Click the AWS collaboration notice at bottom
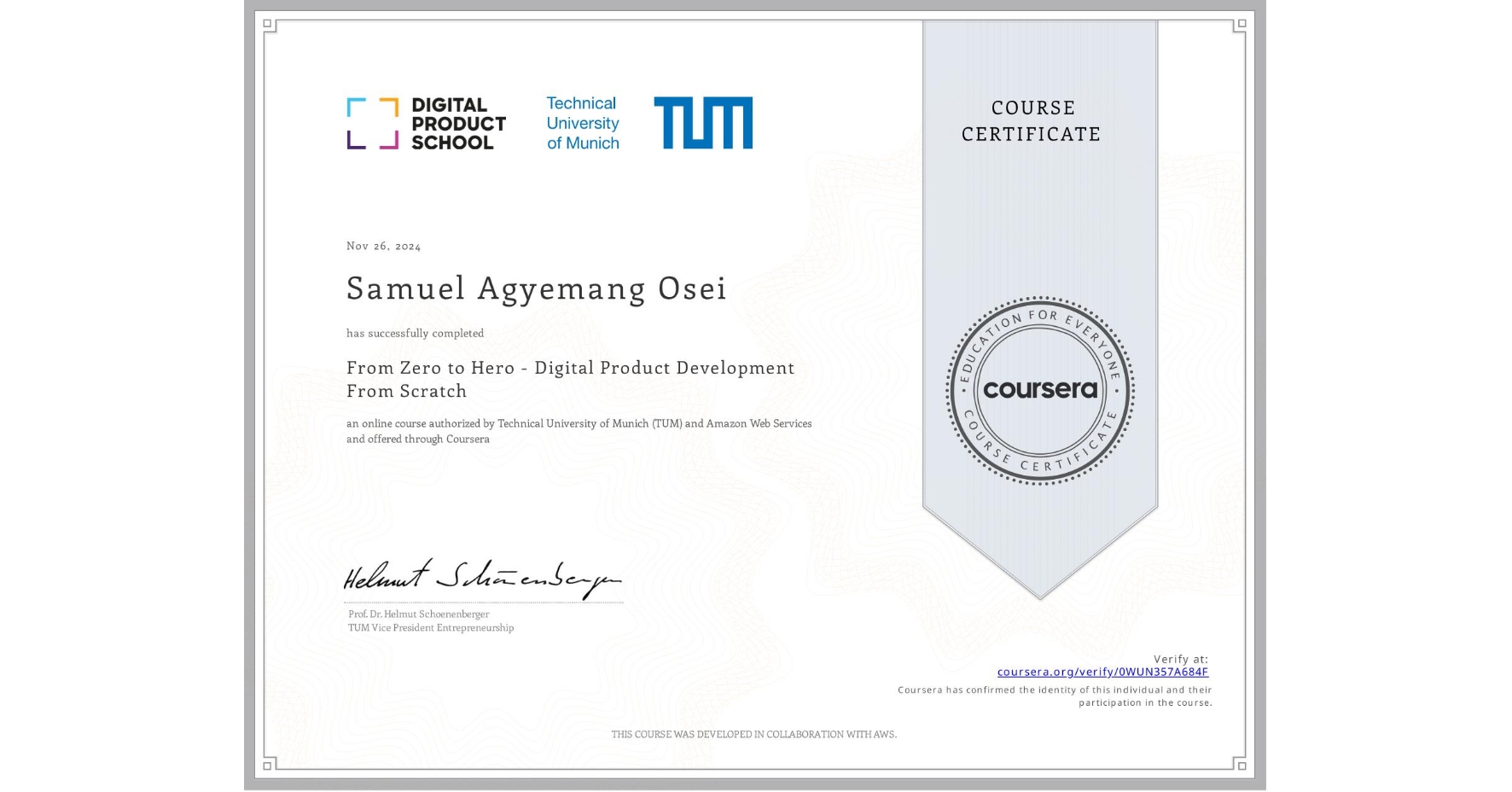Viewport: 1512px width, 792px height. tap(754, 733)
